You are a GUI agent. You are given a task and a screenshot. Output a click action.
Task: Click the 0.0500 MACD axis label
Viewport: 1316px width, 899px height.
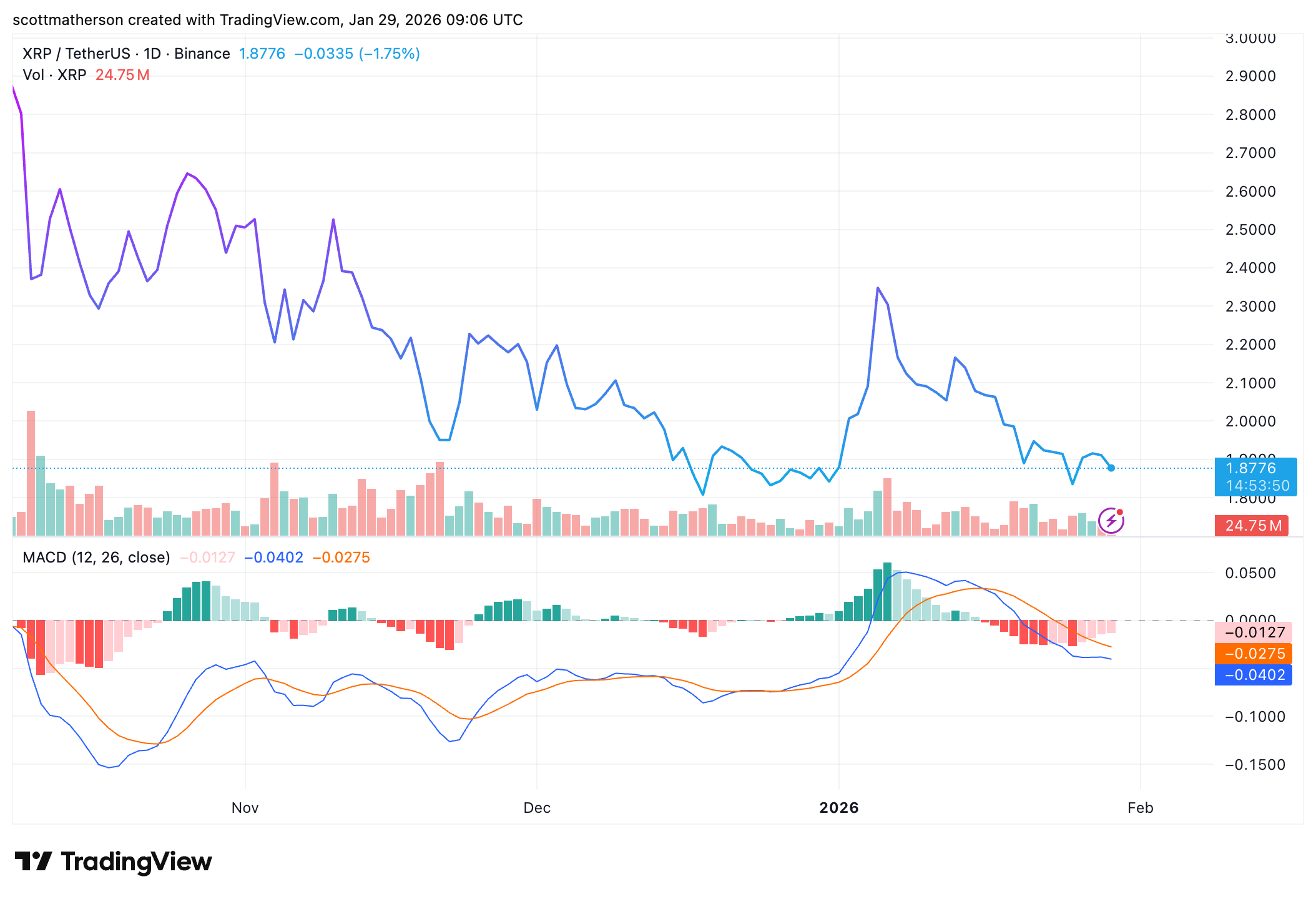(x=1250, y=573)
